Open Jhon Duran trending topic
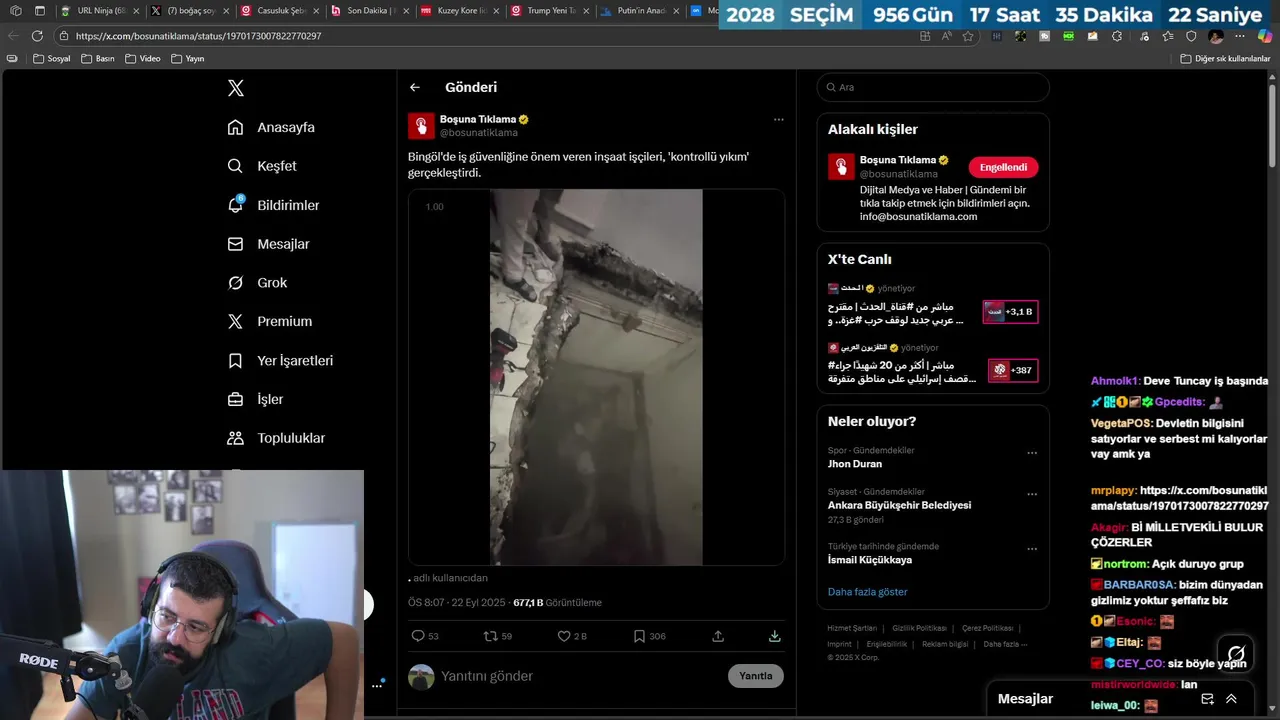The width and height of the screenshot is (1280, 720). (854, 464)
